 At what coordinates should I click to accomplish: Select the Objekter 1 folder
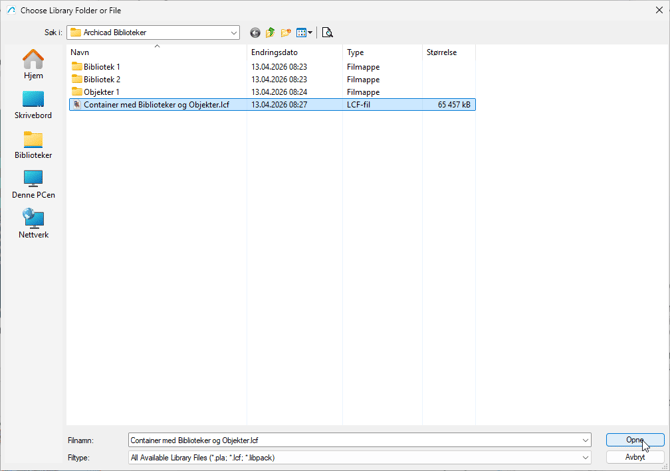[101, 92]
